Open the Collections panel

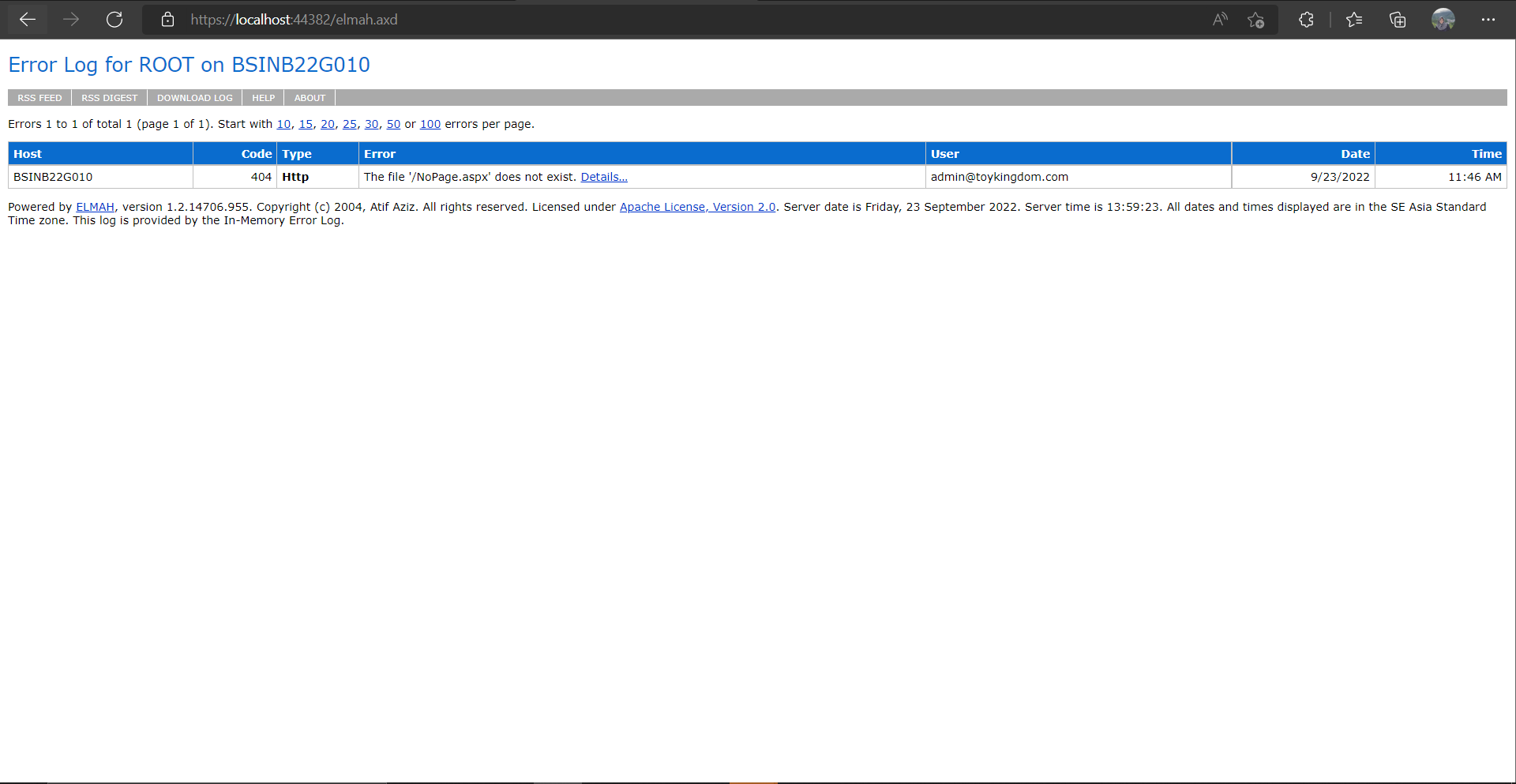coord(1398,20)
